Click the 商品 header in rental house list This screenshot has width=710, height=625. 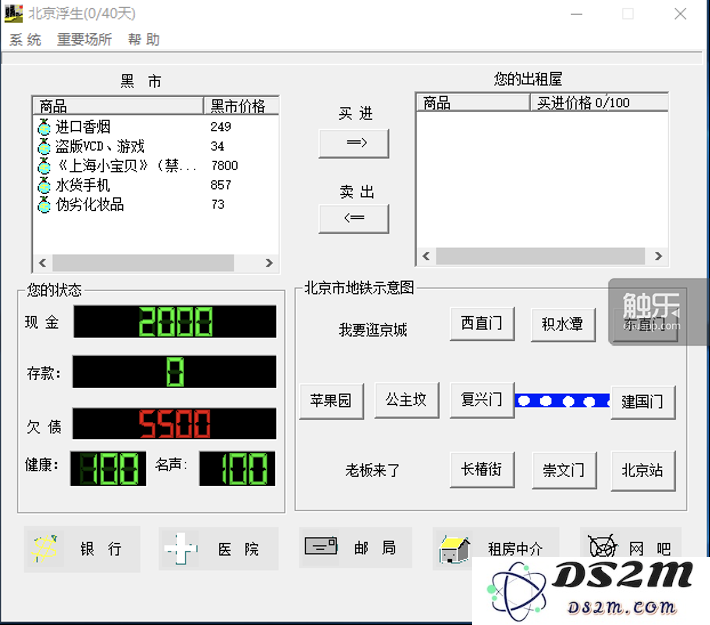pos(473,103)
